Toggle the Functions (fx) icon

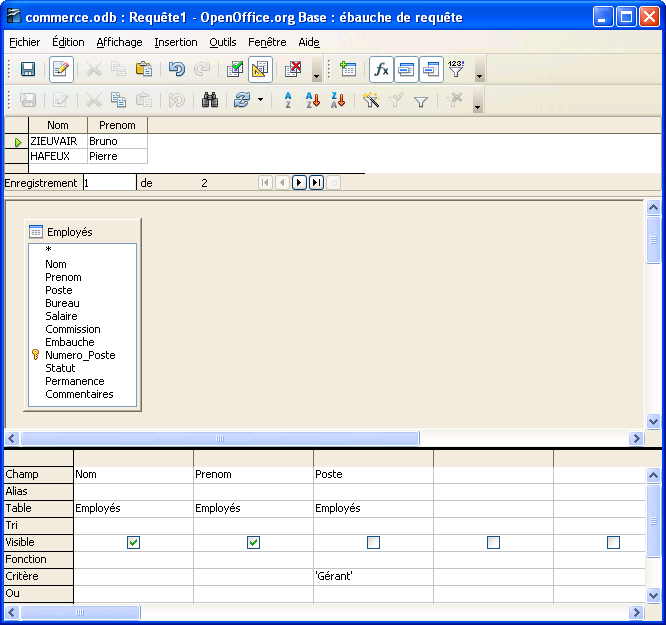pos(381,69)
